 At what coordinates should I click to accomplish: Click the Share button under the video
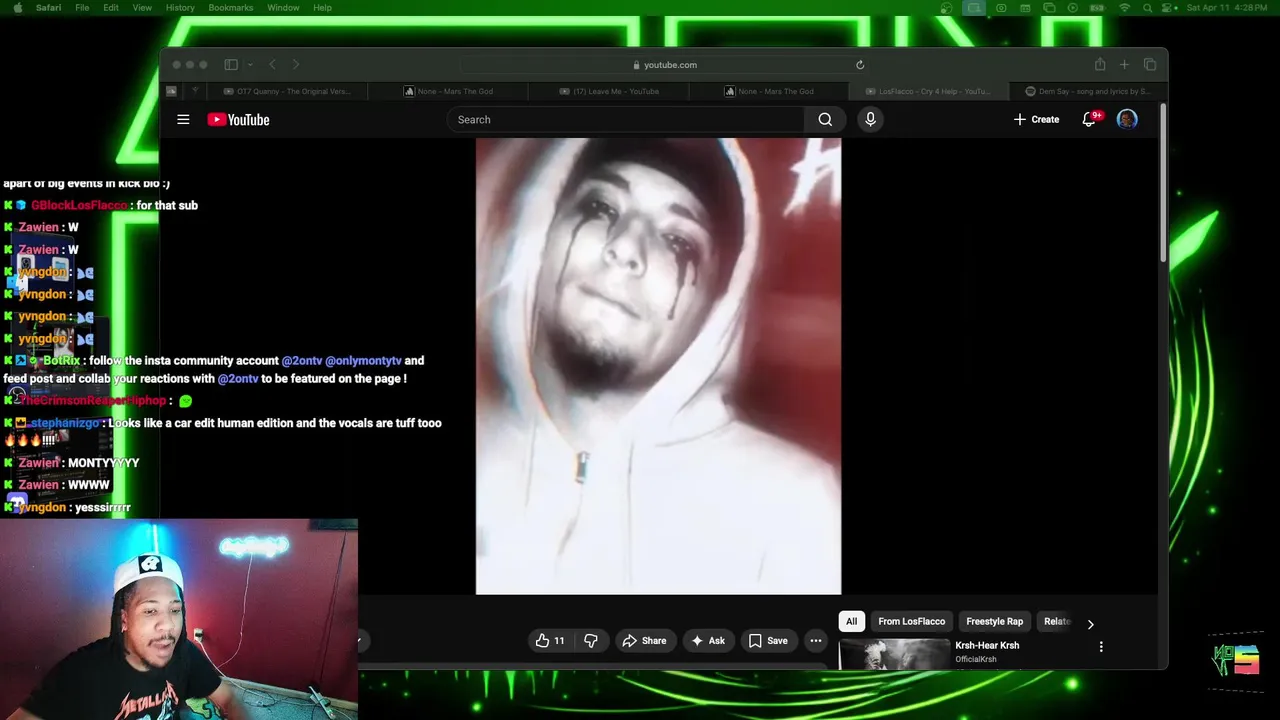pyautogui.click(x=644, y=640)
